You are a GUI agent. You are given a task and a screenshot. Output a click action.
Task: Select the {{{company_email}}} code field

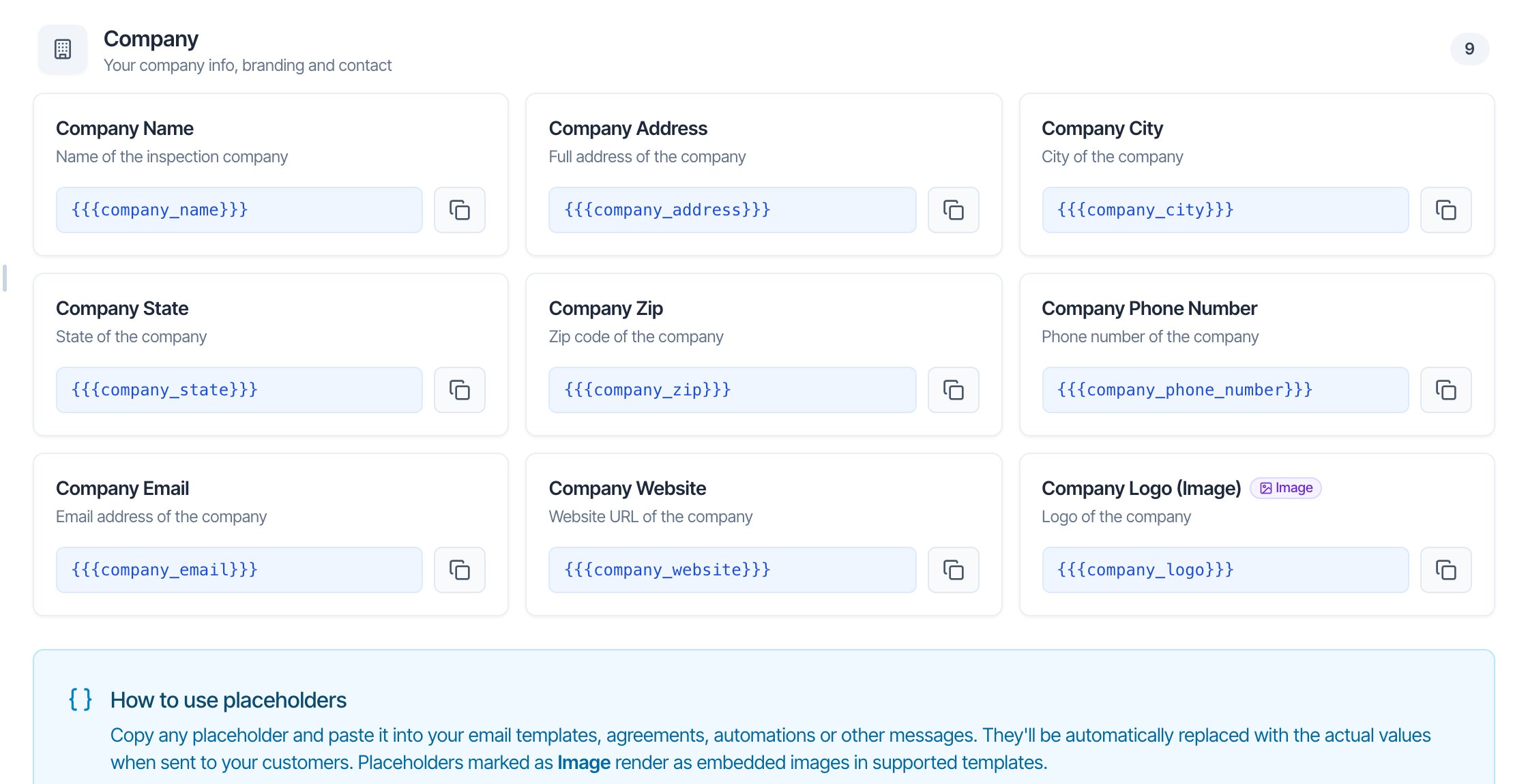(239, 570)
